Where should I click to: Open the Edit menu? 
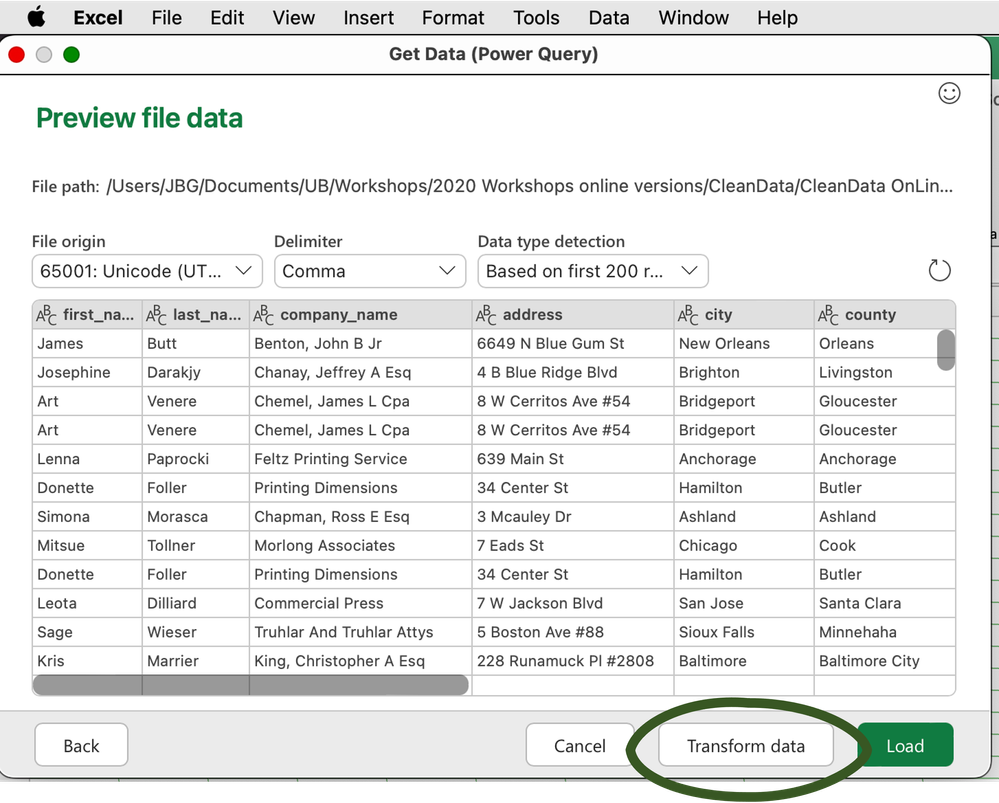[x=227, y=17]
